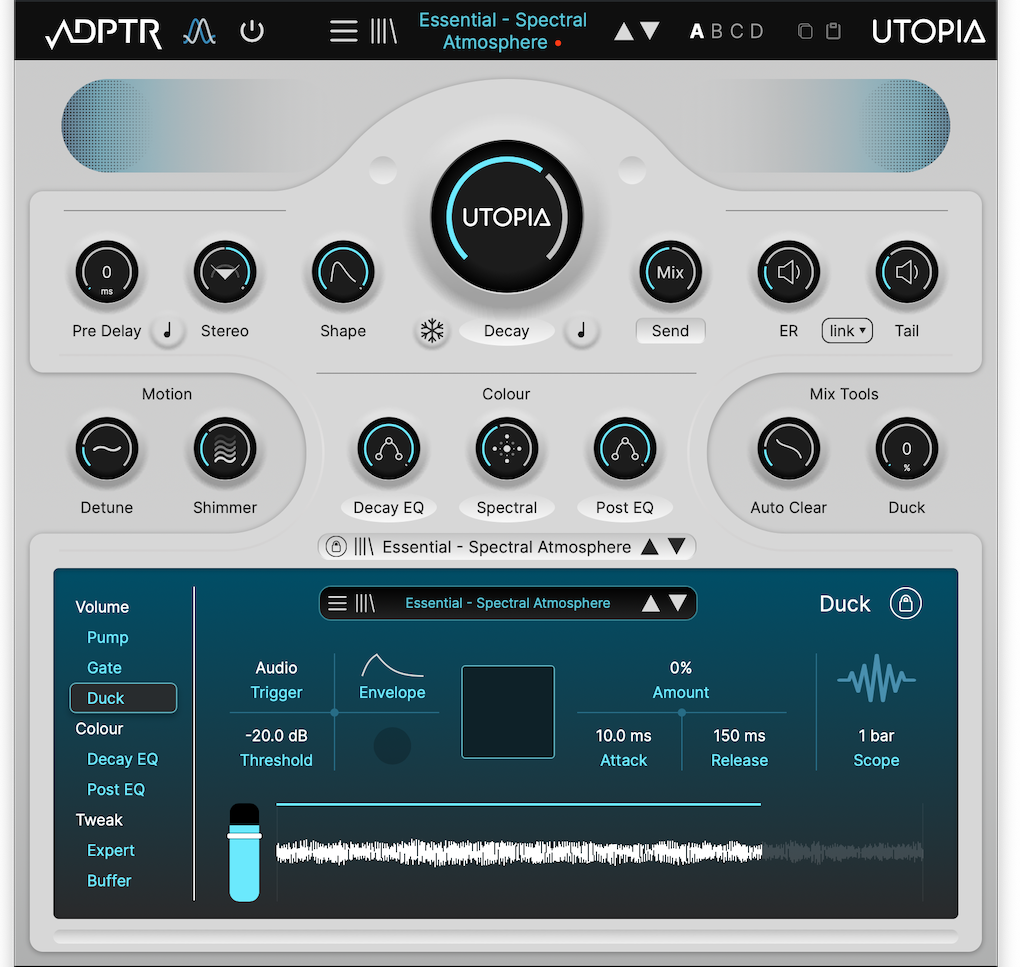
Task: Open the Duck panel preset library
Action: (x=365, y=603)
